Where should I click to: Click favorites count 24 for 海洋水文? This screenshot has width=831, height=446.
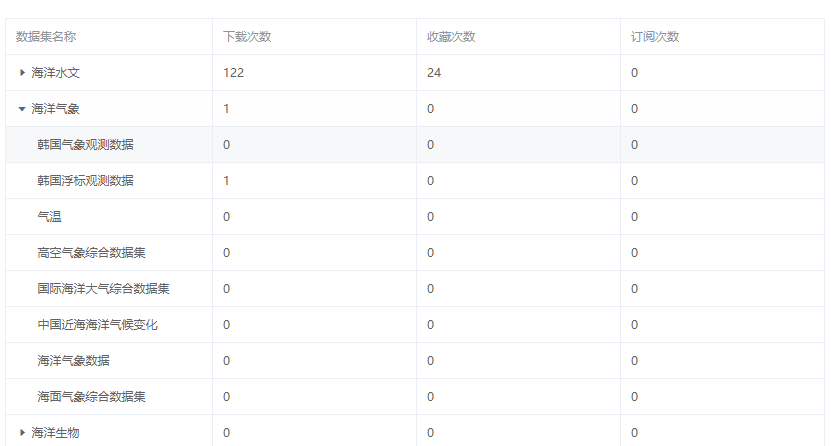[x=434, y=73]
